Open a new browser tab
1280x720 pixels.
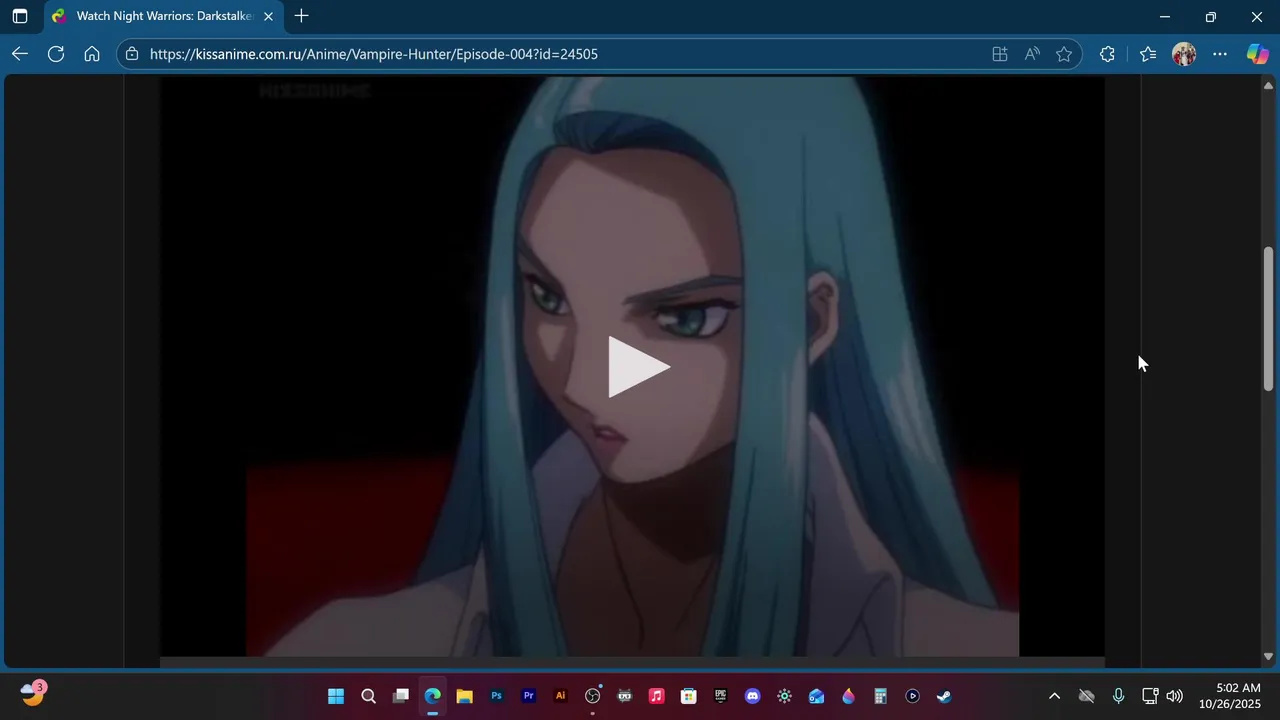302,16
